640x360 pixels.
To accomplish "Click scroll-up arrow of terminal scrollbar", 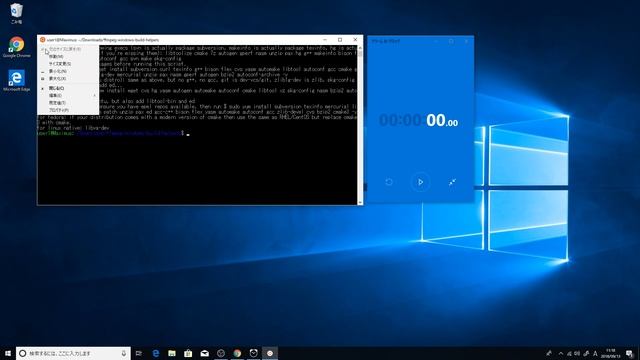I will point(360,48).
